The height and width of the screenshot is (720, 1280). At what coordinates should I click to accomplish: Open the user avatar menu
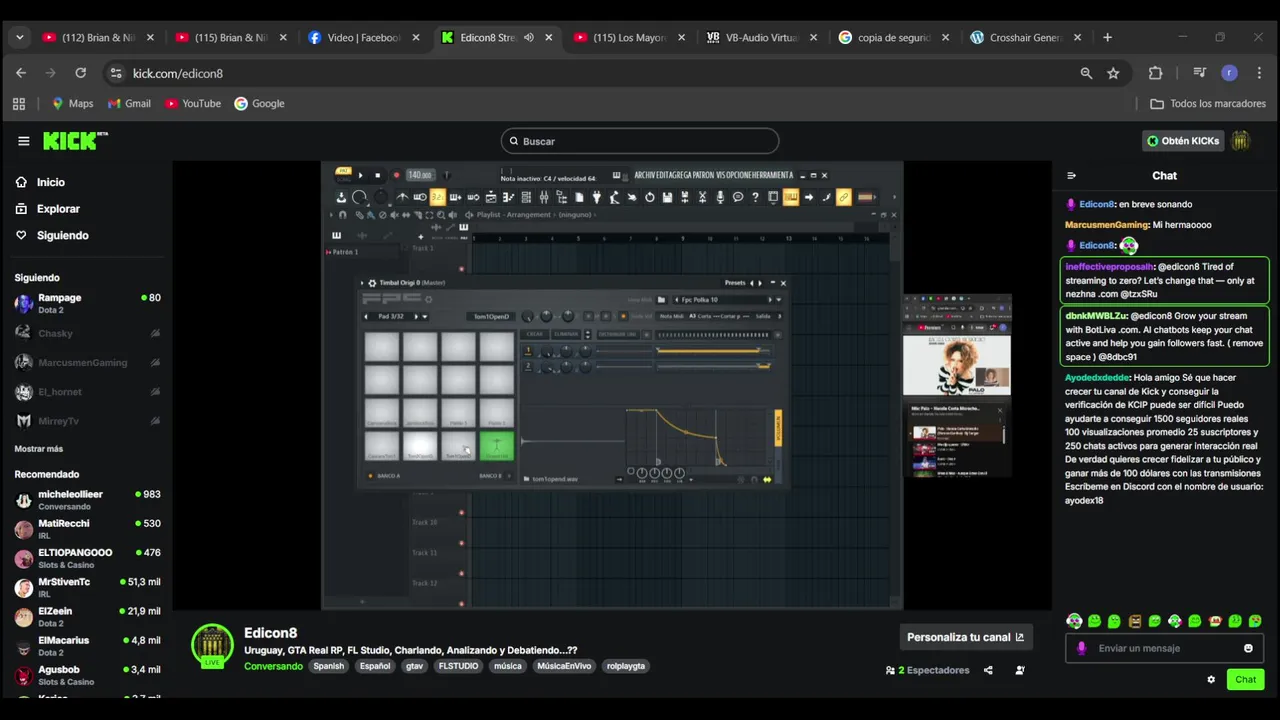click(1241, 141)
